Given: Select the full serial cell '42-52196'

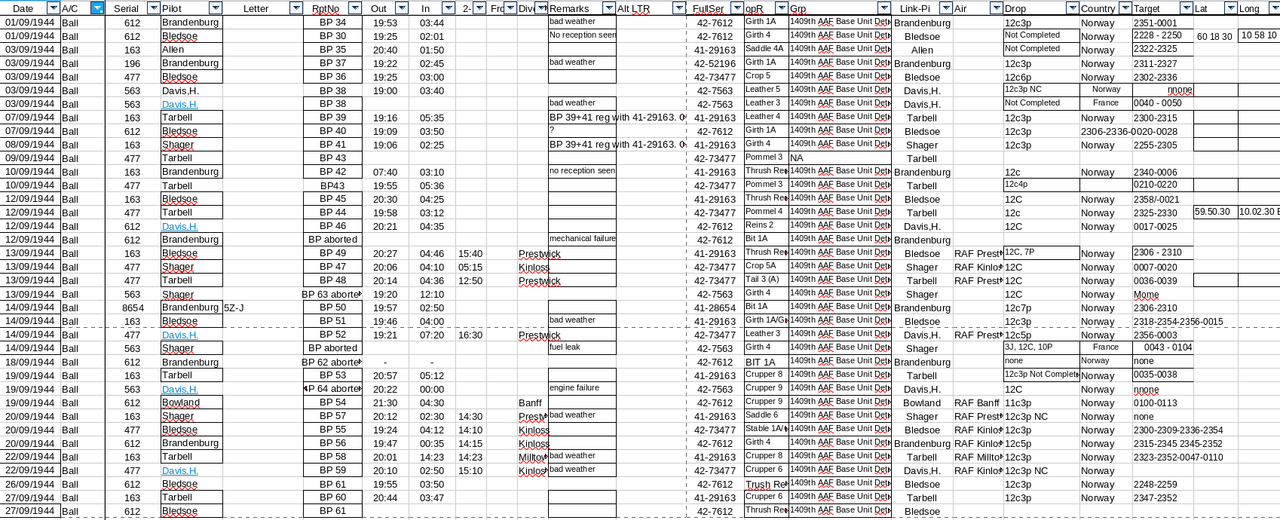Looking at the screenshot, I should 715,62.
